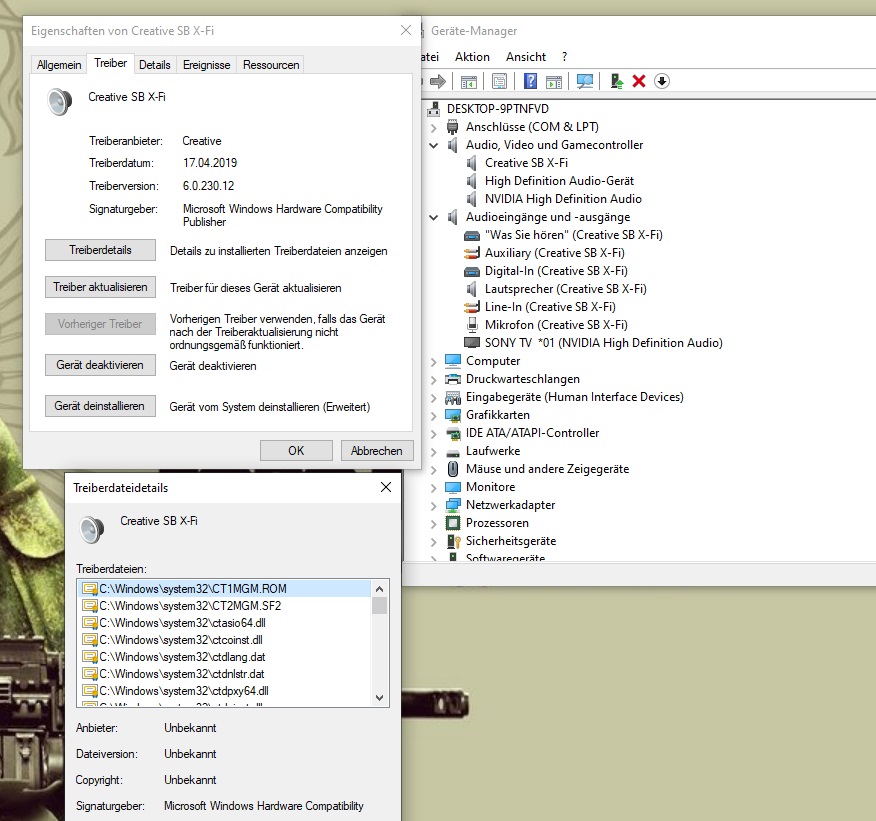Open the ? help menu
The image size is (876, 821).
[565, 57]
